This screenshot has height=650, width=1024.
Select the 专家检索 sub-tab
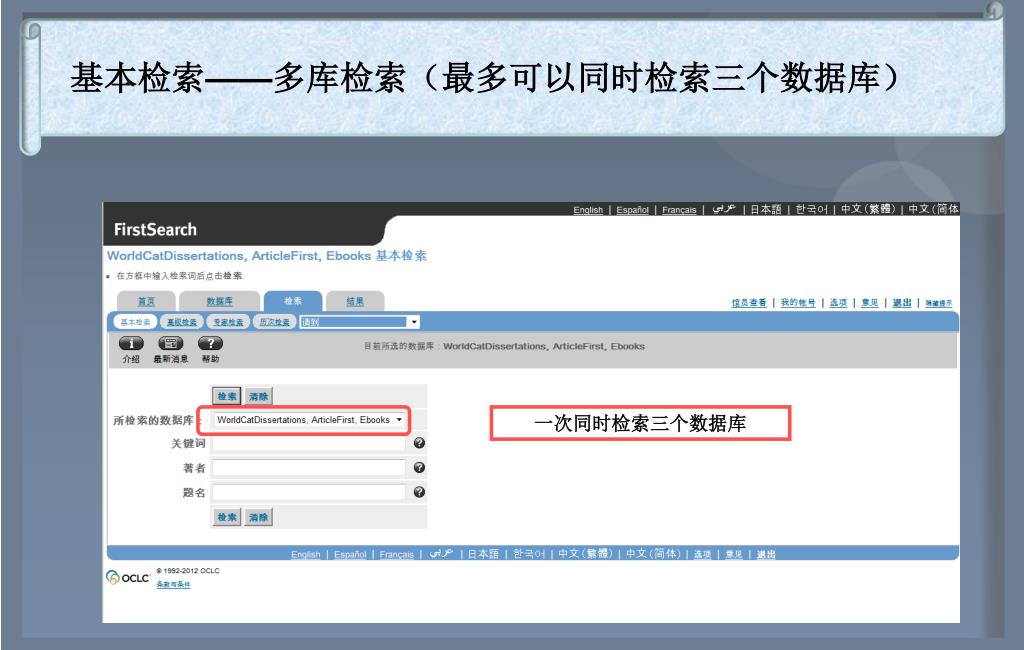click(228, 322)
